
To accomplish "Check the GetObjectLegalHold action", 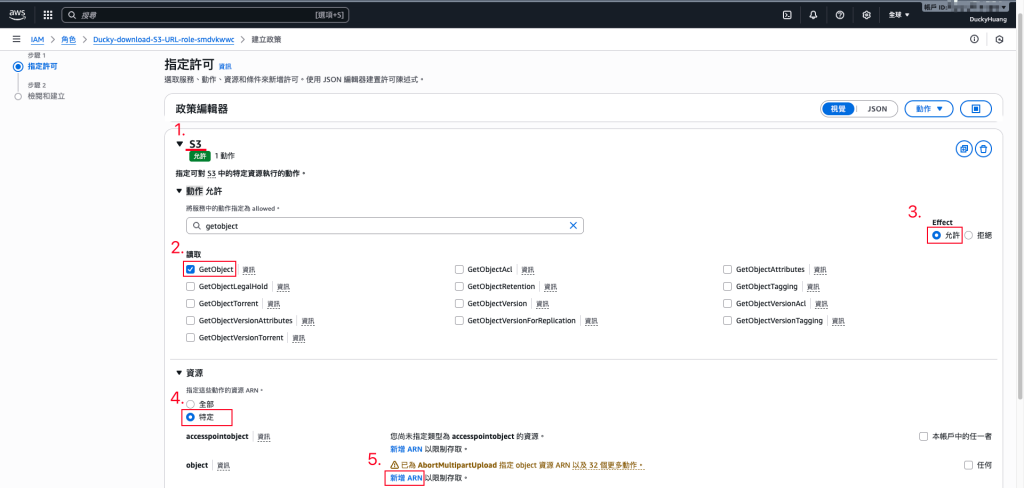I will (x=190, y=286).
